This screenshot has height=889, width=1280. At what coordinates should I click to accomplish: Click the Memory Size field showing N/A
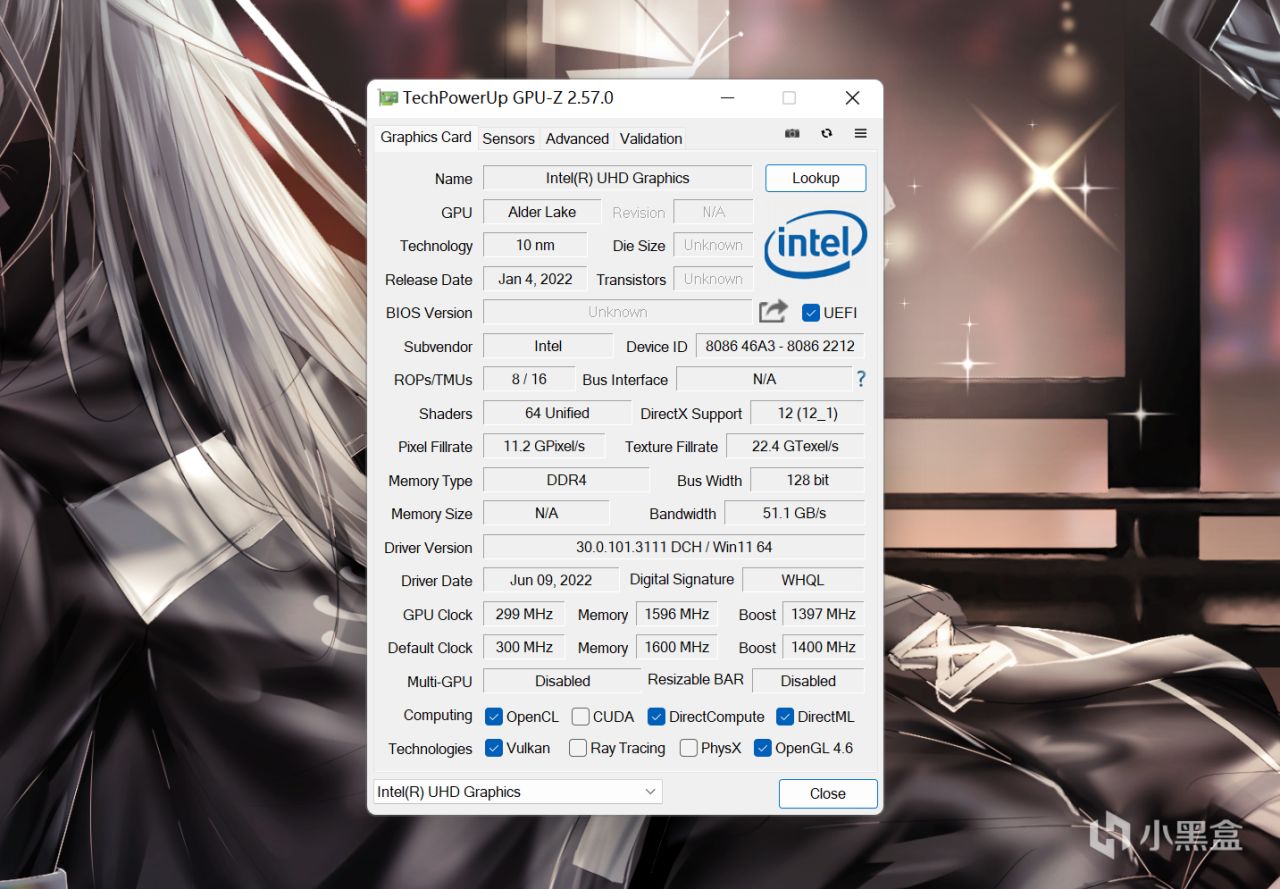[x=546, y=513]
